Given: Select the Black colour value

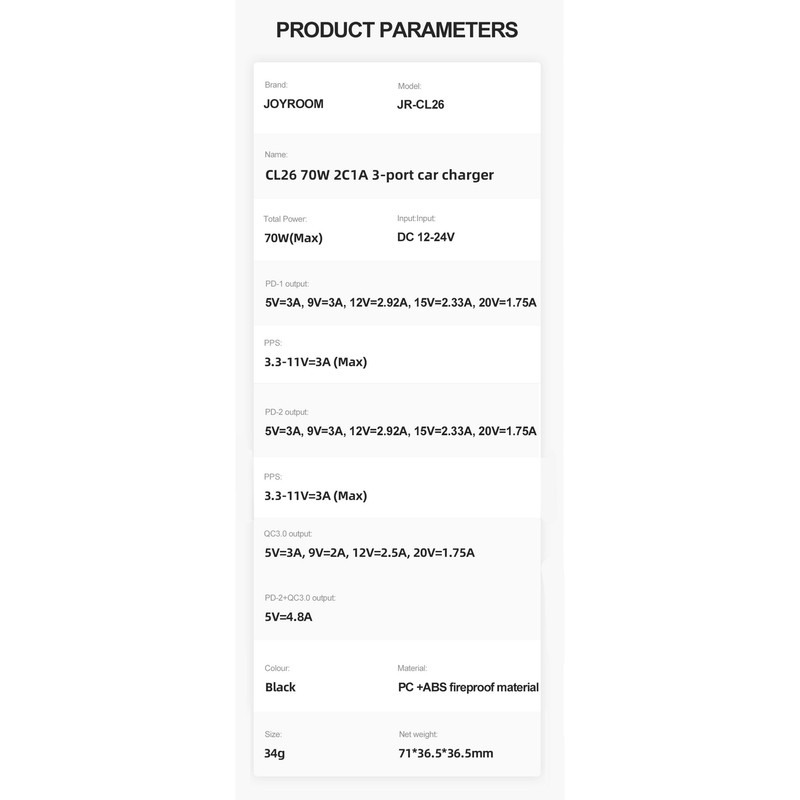Looking at the screenshot, I should pos(280,687).
